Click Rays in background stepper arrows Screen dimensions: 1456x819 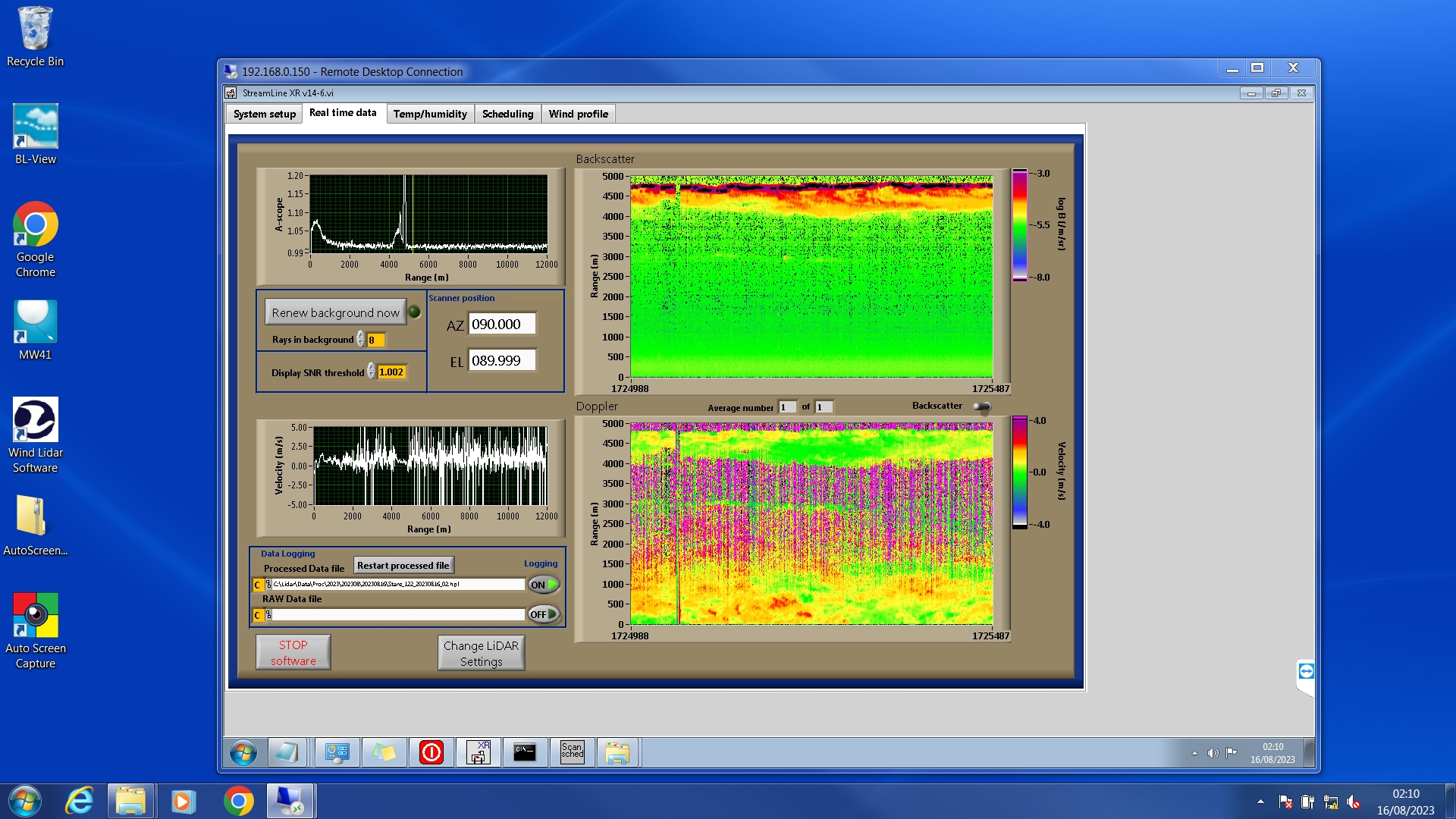(x=361, y=340)
